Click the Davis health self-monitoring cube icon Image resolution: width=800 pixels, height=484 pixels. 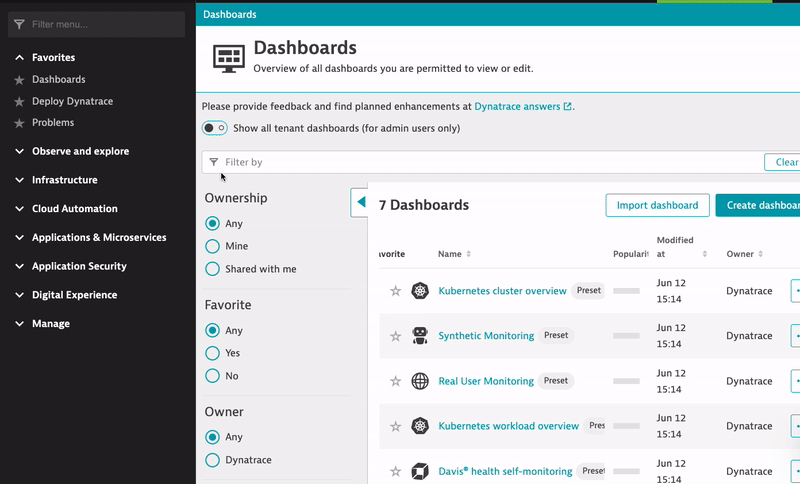[x=420, y=471]
